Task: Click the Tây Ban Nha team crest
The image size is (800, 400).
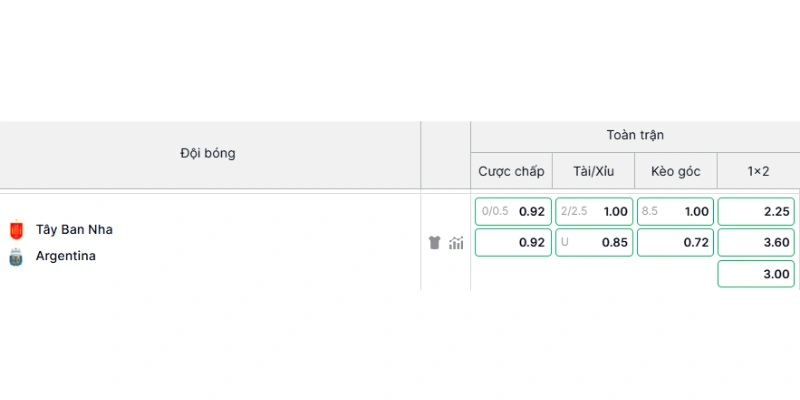Action: pos(16,230)
